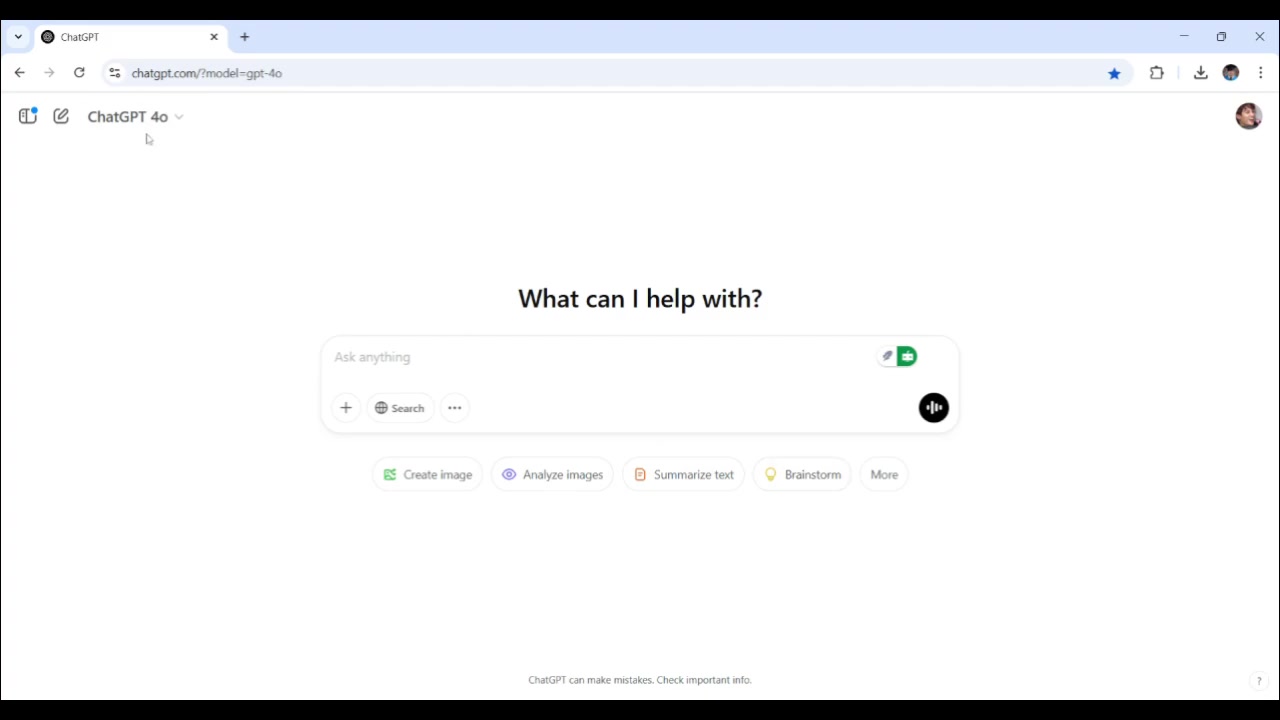This screenshot has width=1280, height=720.
Task: Enable the Search web tool
Action: pos(400,408)
